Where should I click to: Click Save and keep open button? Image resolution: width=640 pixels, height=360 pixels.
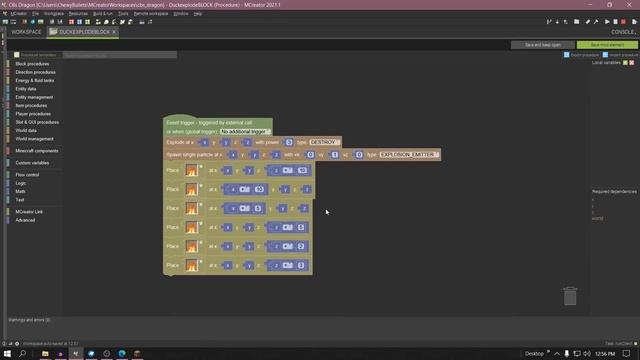coord(542,45)
